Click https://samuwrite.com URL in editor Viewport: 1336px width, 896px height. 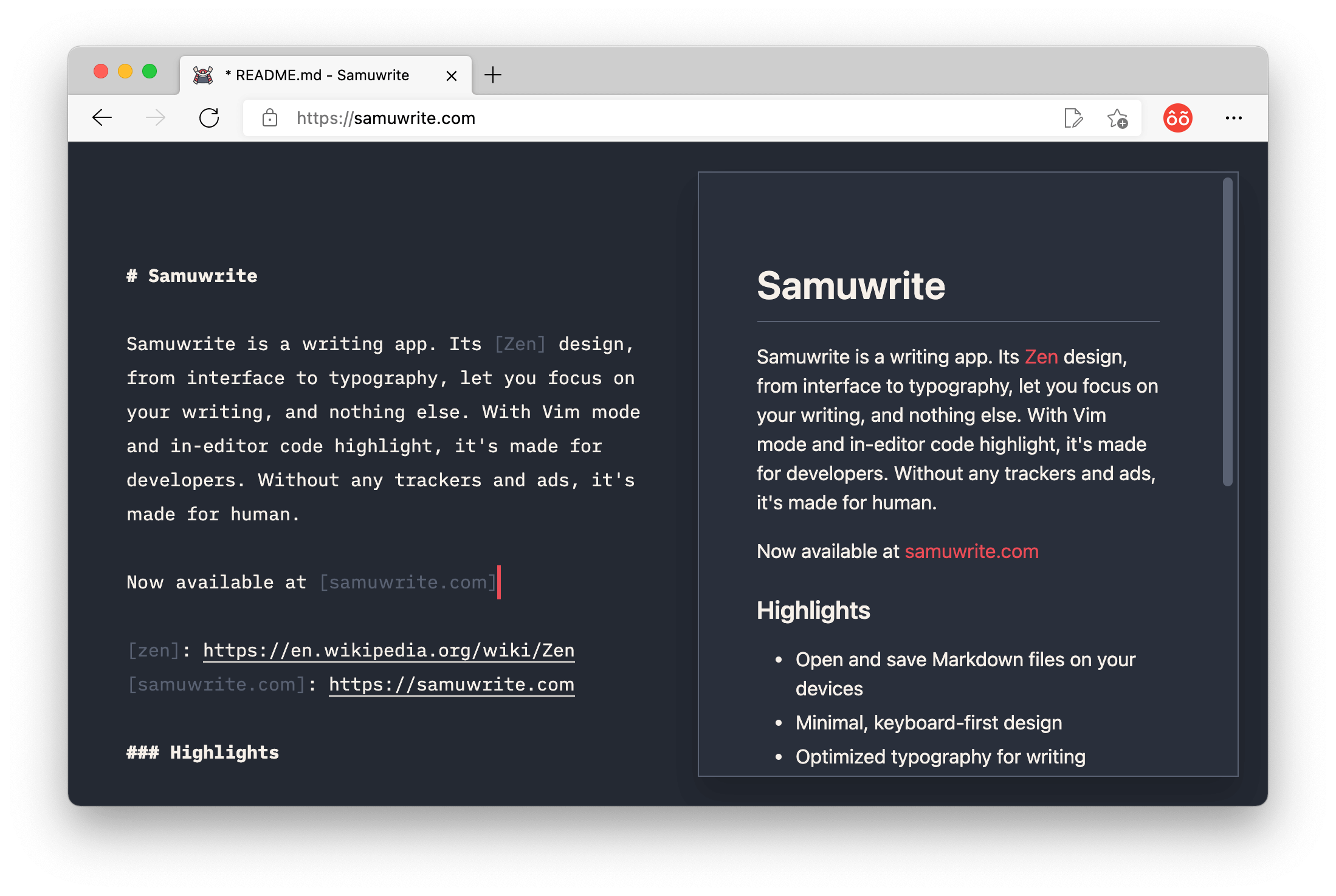point(451,684)
